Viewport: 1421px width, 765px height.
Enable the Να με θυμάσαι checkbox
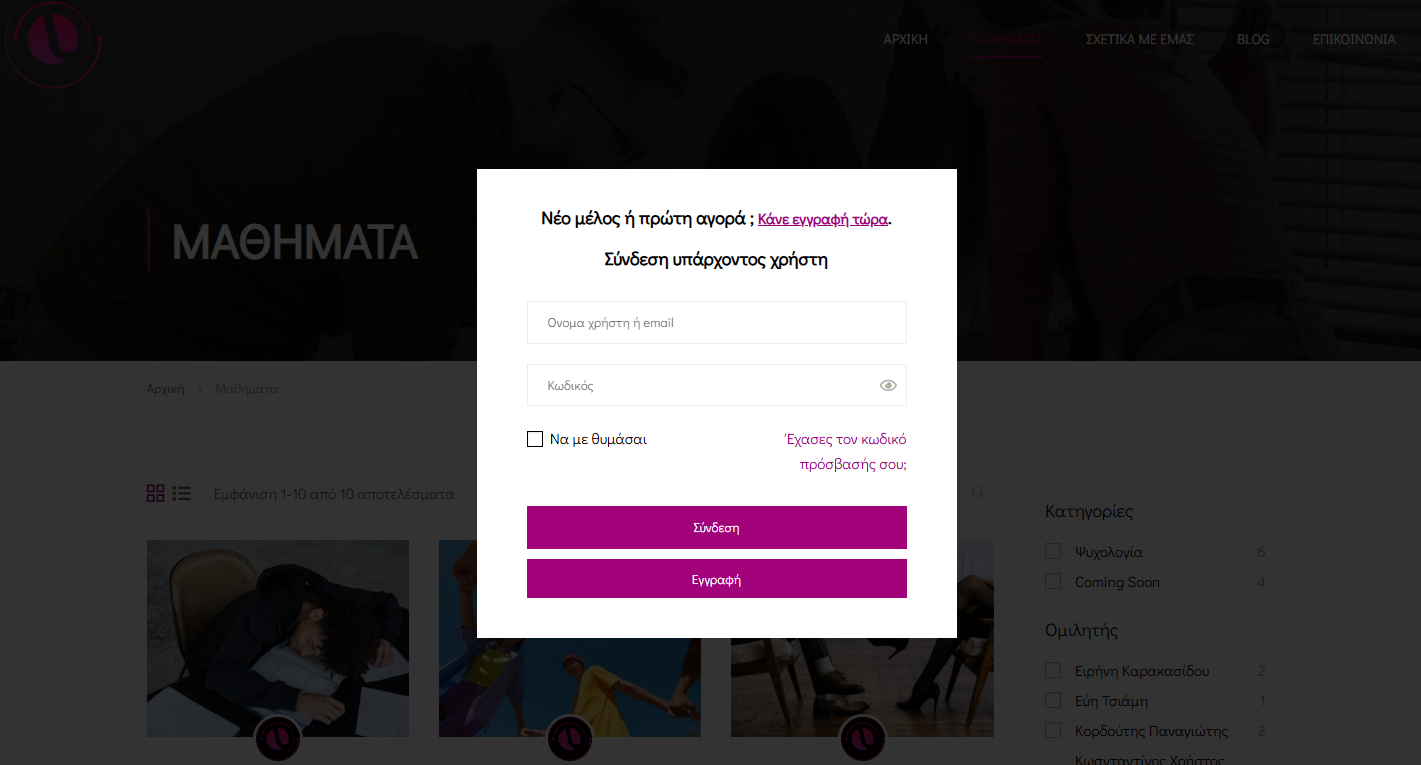click(535, 439)
